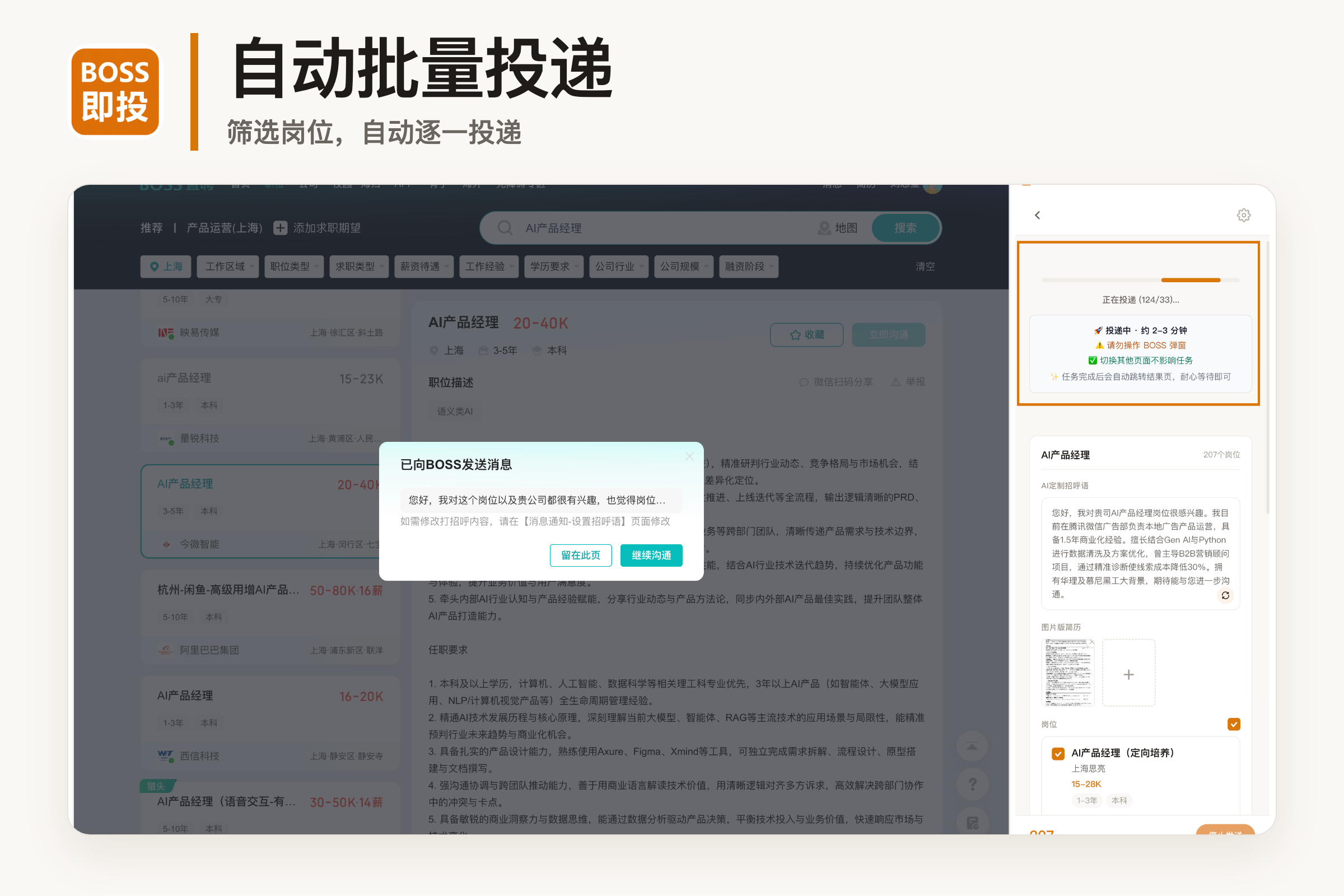This screenshot has height=896, width=1344.
Task: Click 继续沟通 in the dialog
Action: (x=651, y=555)
